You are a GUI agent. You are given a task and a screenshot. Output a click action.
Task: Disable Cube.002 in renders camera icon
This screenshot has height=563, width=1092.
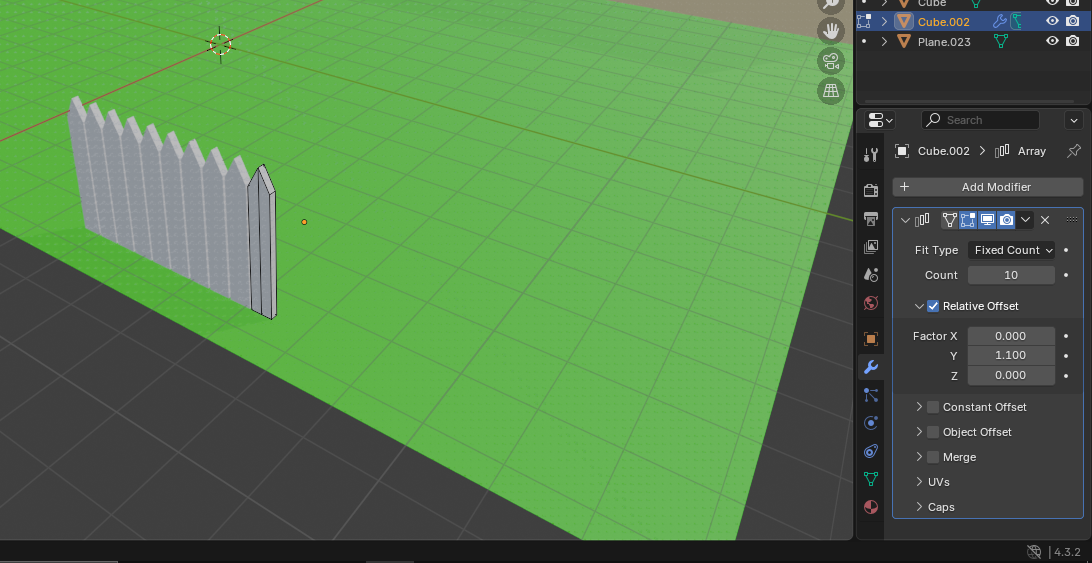[x=1072, y=22]
